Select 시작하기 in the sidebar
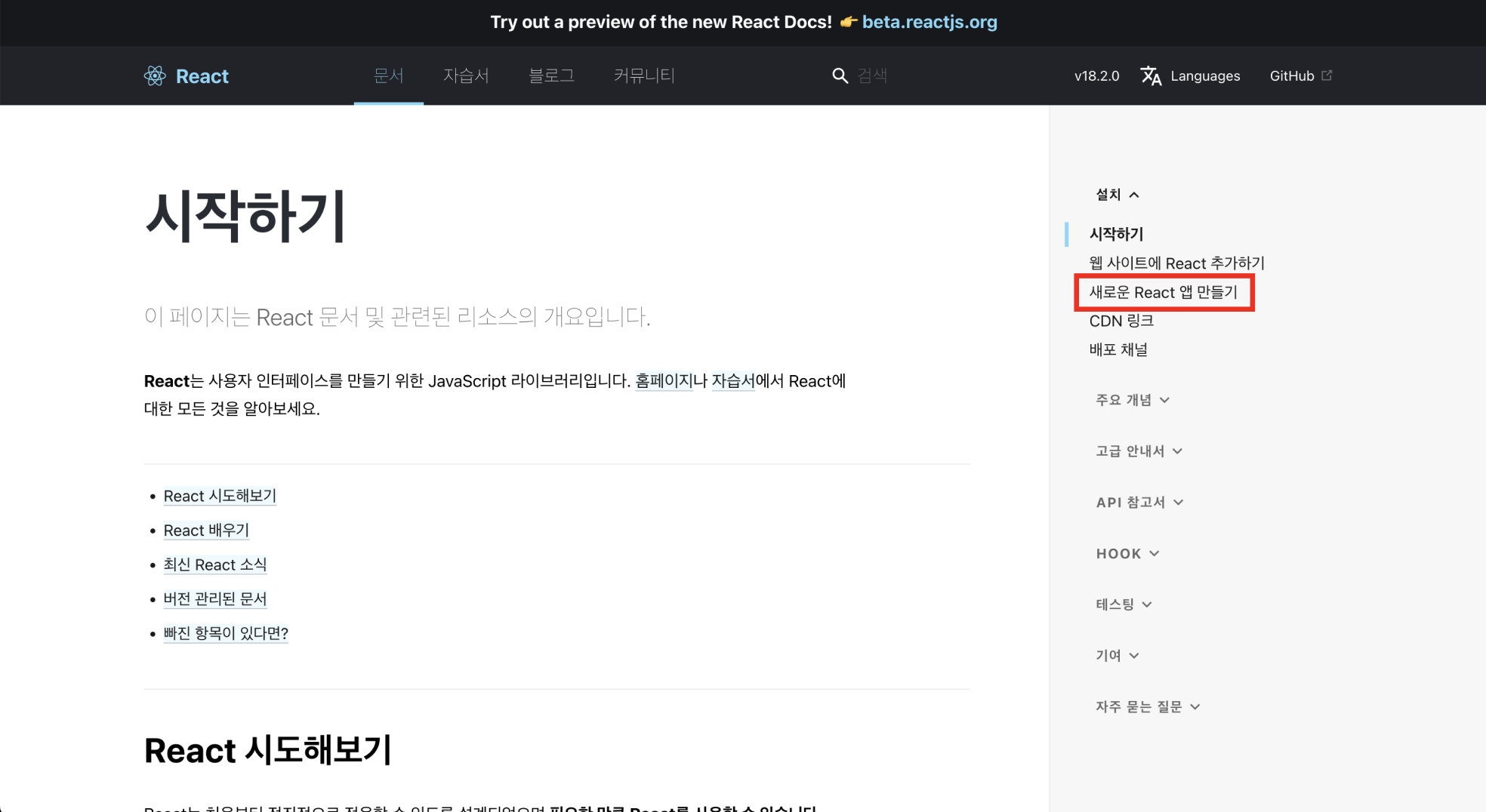 tap(1116, 234)
